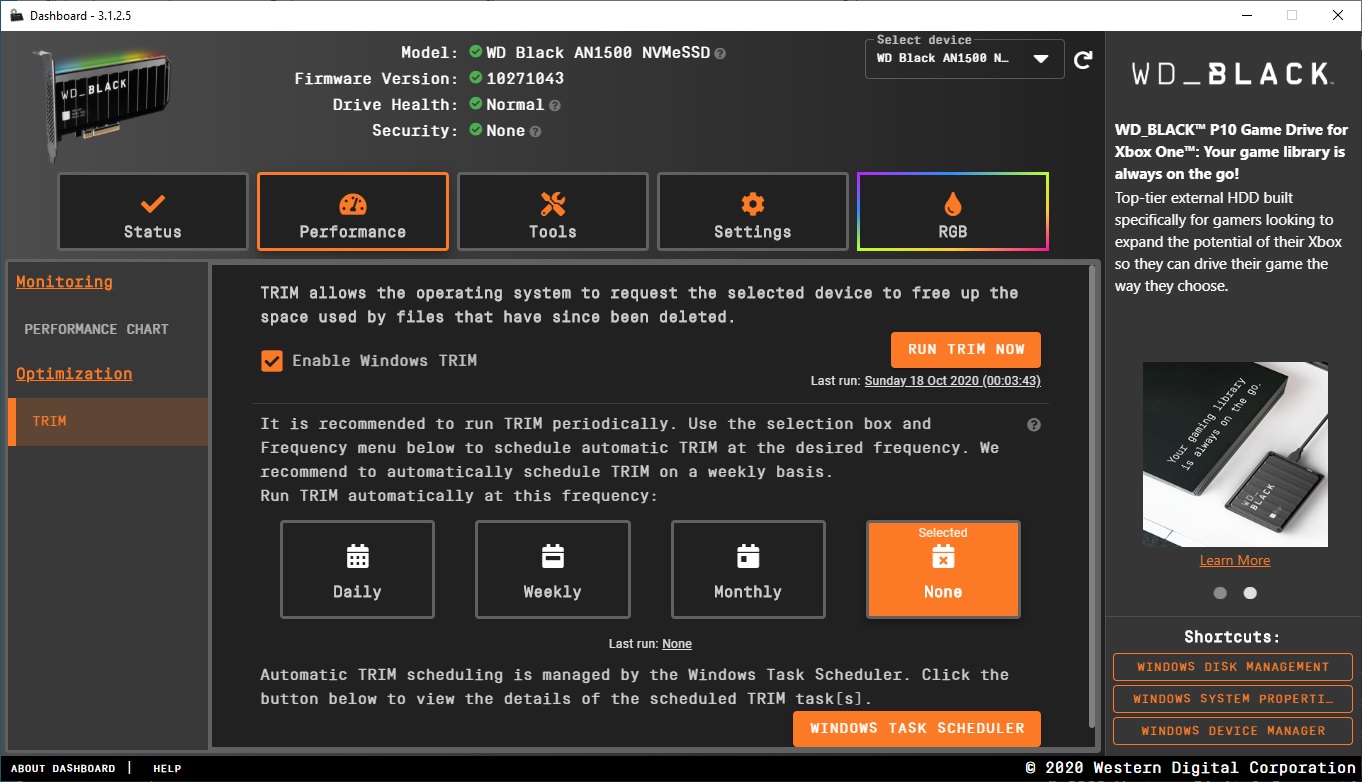
Task: Select TRIM in the Optimization sidebar
Action: [x=108, y=421]
